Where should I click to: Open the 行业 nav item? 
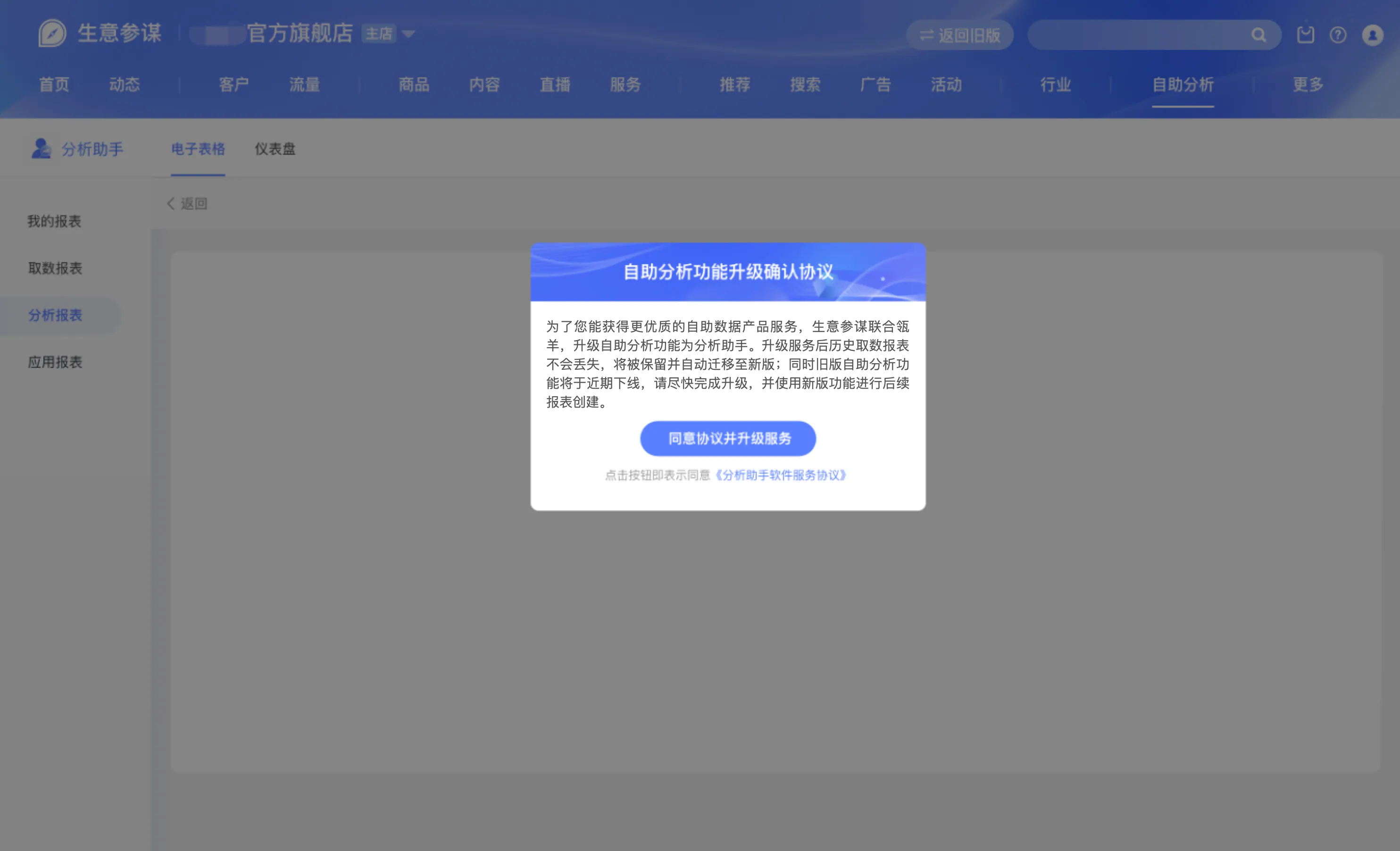click(1056, 84)
